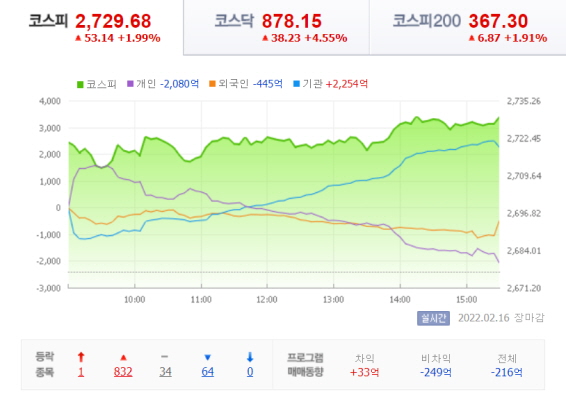
Task: Click the 프로그램 매매동향 label
Action: point(305,364)
